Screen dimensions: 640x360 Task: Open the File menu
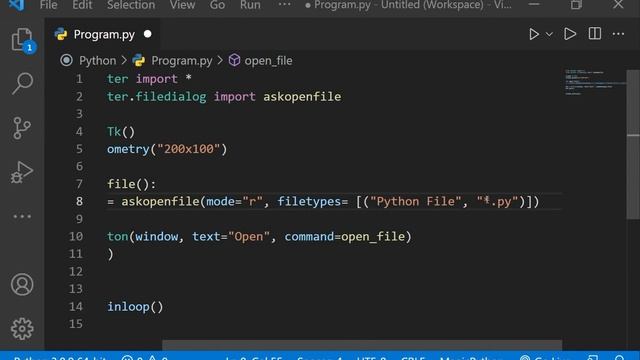point(49,5)
